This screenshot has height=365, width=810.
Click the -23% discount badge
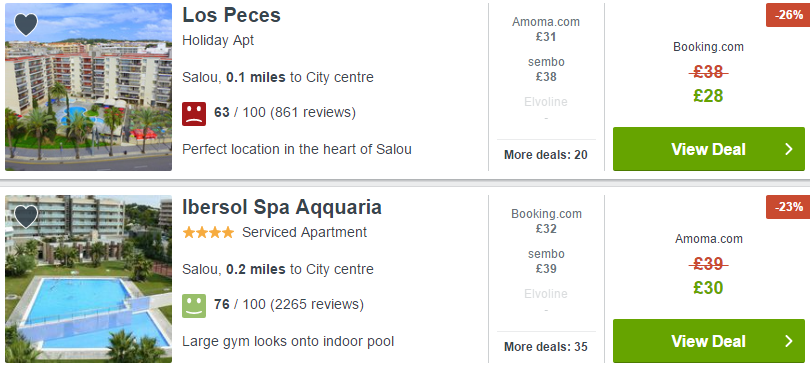[788, 207]
